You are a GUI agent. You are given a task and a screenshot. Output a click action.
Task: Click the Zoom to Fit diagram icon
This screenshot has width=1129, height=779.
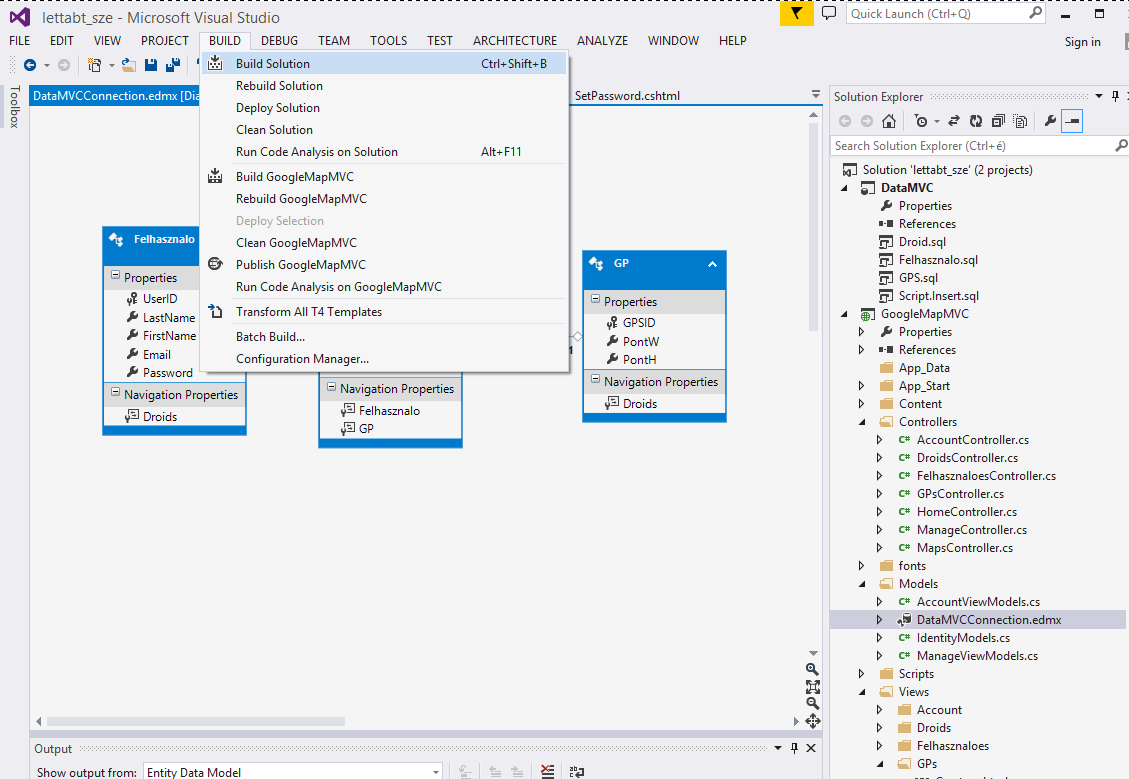[x=812, y=687]
